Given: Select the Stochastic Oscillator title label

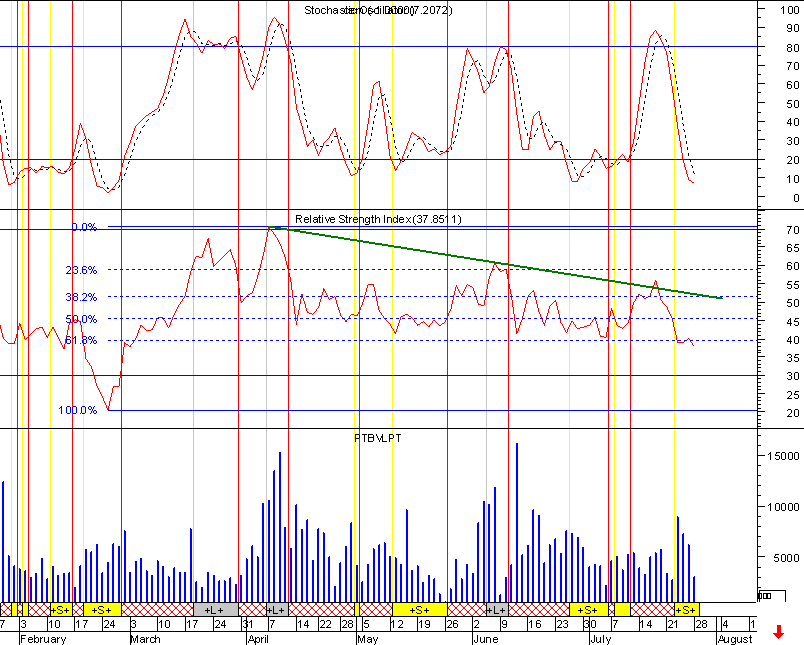Looking at the screenshot, I should click(x=378, y=10).
